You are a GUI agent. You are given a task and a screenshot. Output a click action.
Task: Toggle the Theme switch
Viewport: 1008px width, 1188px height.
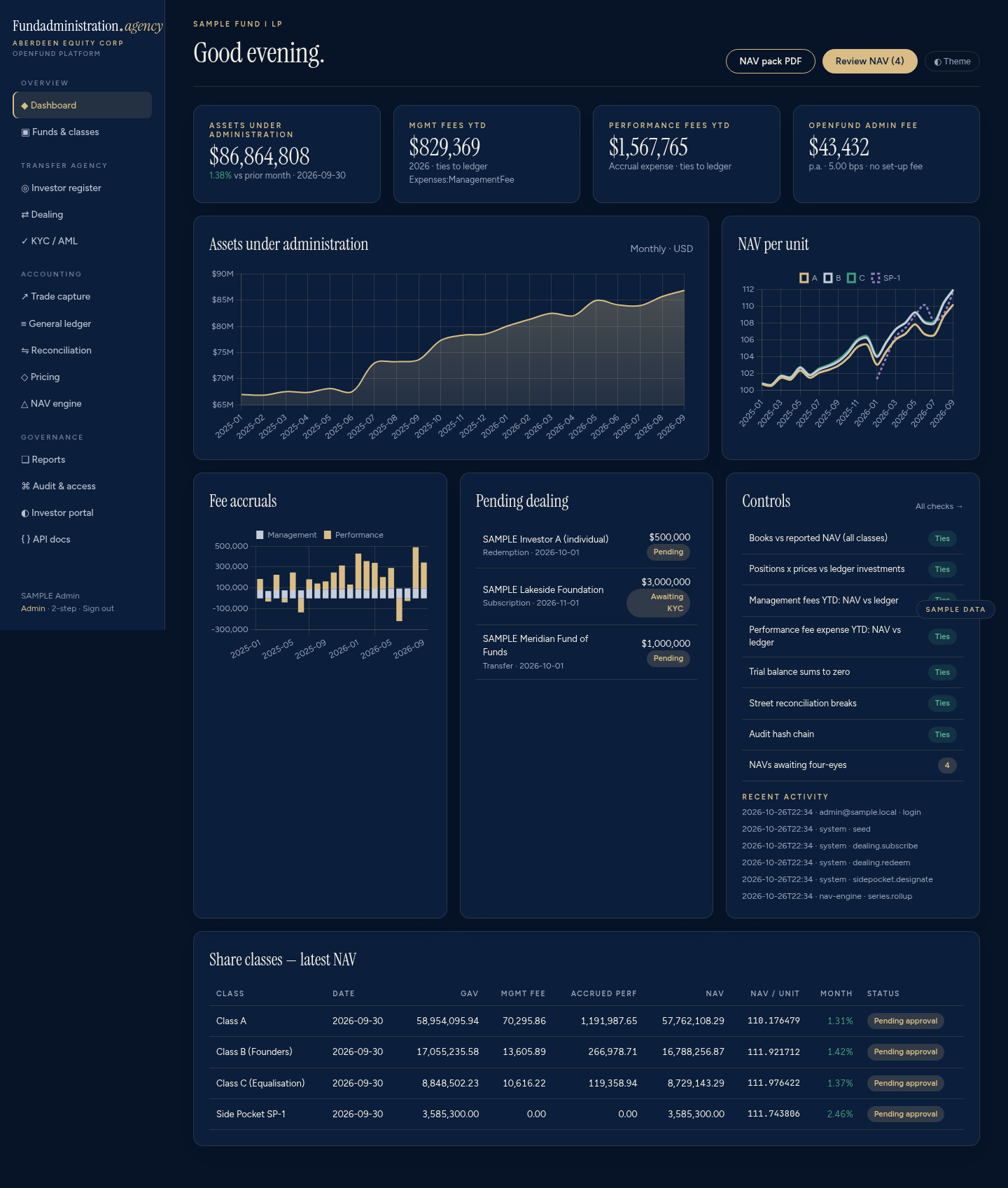[x=952, y=62]
